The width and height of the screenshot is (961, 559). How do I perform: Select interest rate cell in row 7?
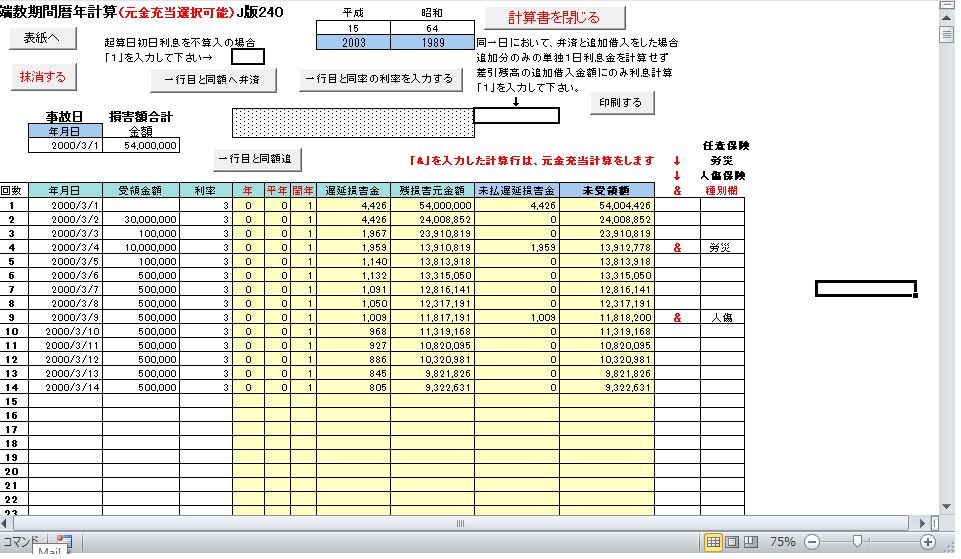pyautogui.click(x=205, y=289)
